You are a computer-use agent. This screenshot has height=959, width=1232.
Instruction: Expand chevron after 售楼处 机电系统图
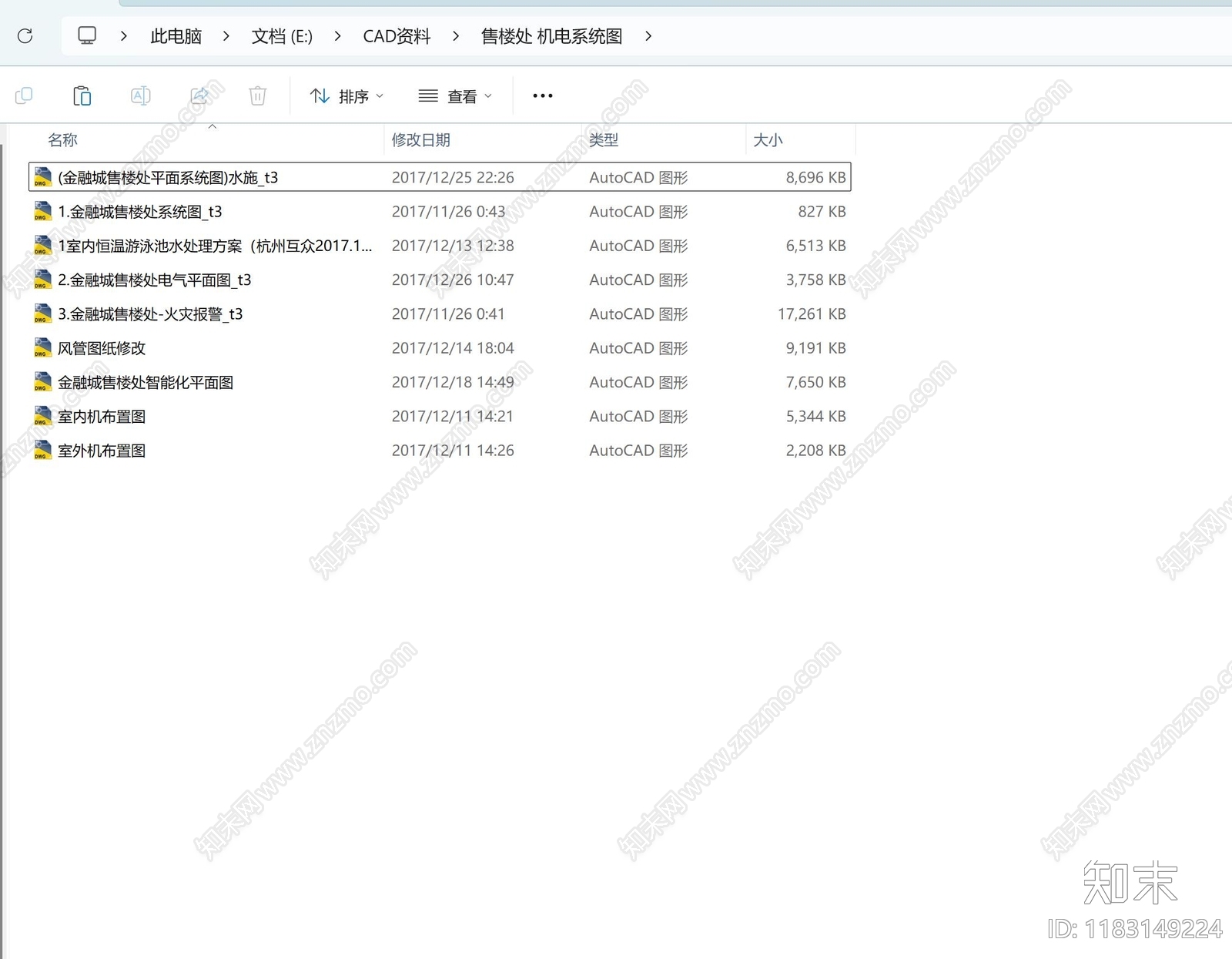pos(648,36)
